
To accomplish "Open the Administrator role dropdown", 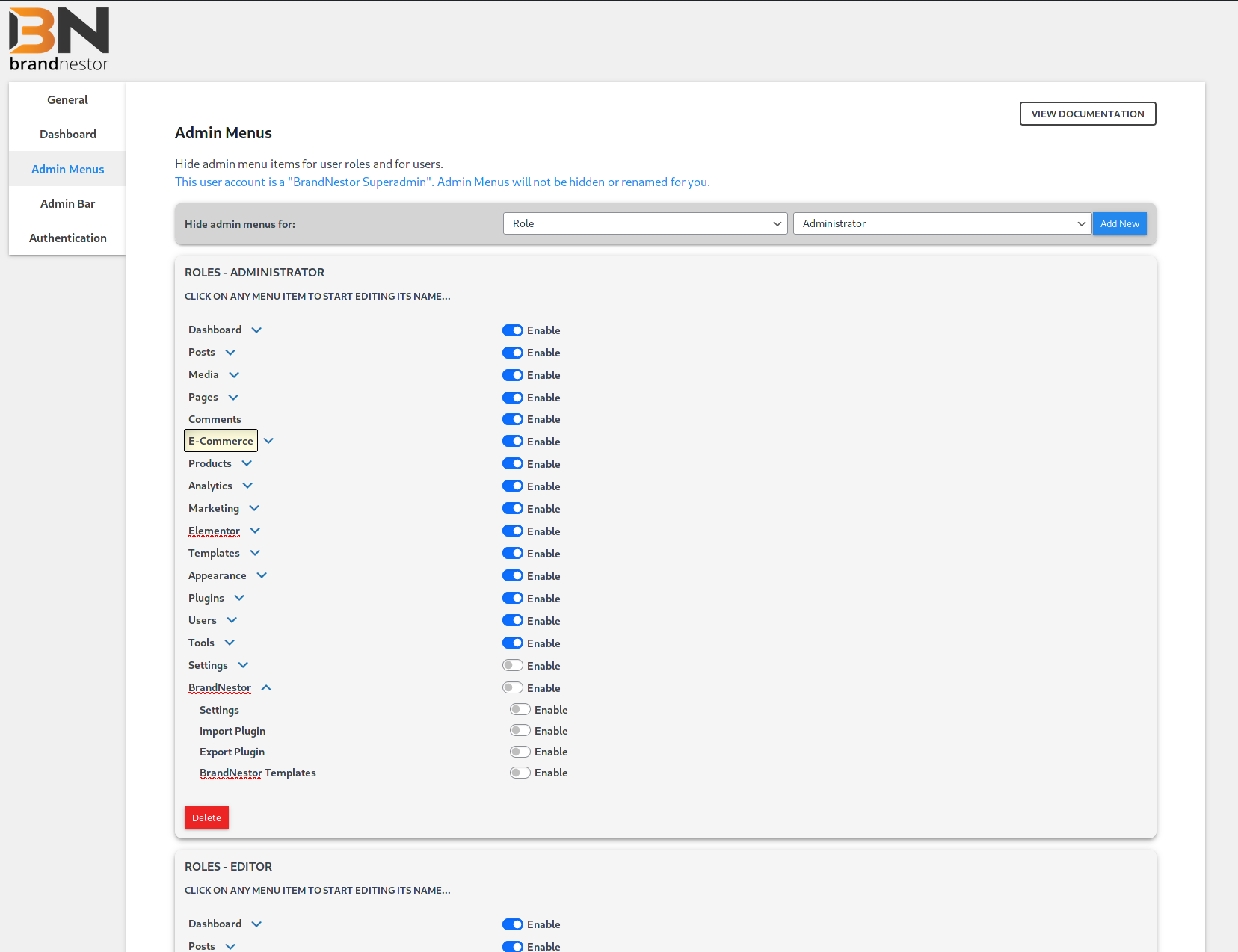I will [x=942, y=223].
